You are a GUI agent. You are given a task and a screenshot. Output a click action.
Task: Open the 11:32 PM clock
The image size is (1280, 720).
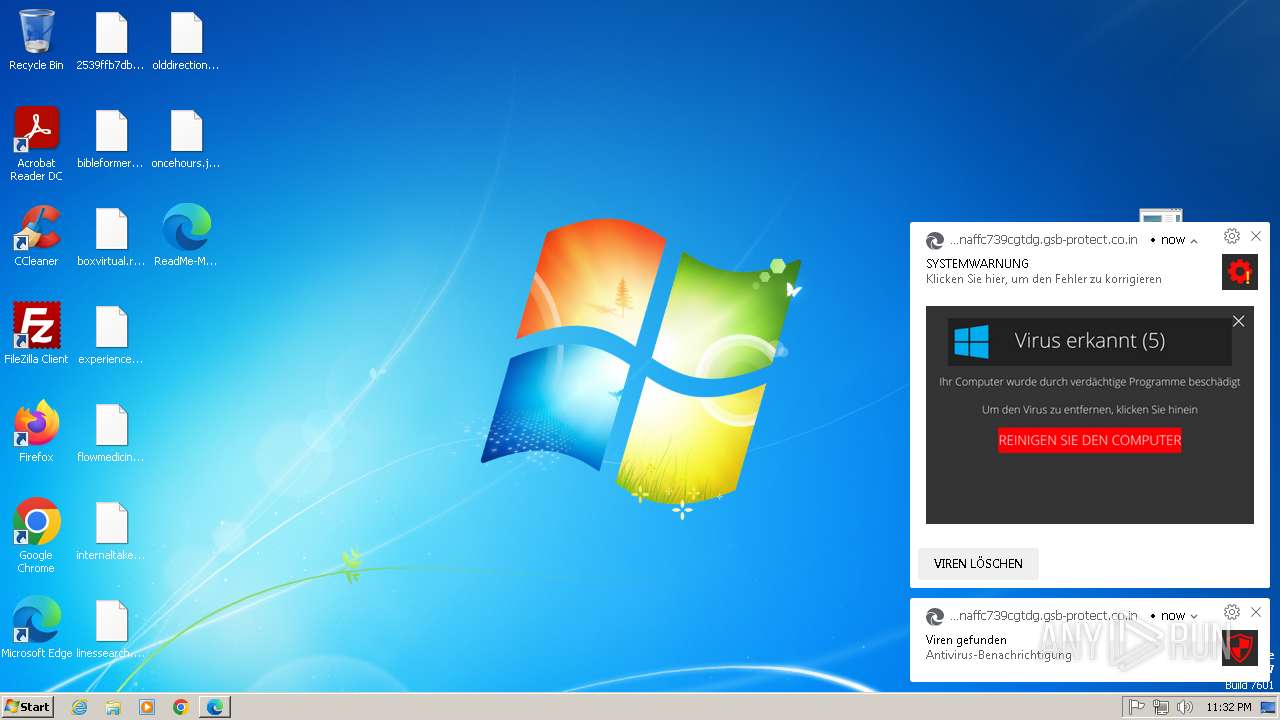coord(1229,707)
